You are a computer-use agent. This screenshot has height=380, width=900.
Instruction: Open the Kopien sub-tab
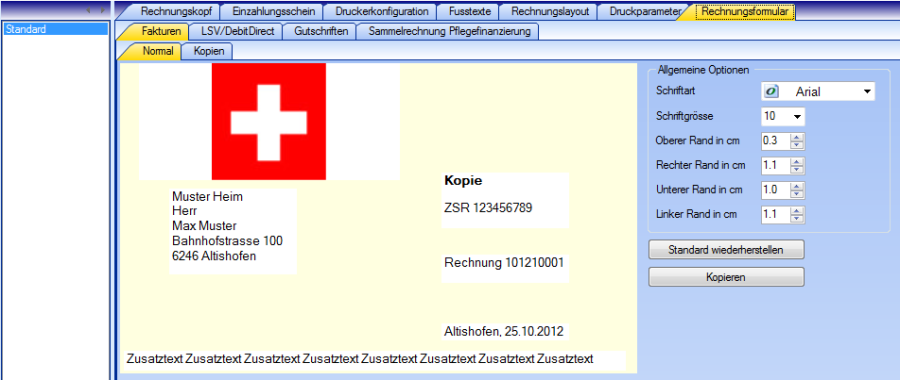[208, 51]
